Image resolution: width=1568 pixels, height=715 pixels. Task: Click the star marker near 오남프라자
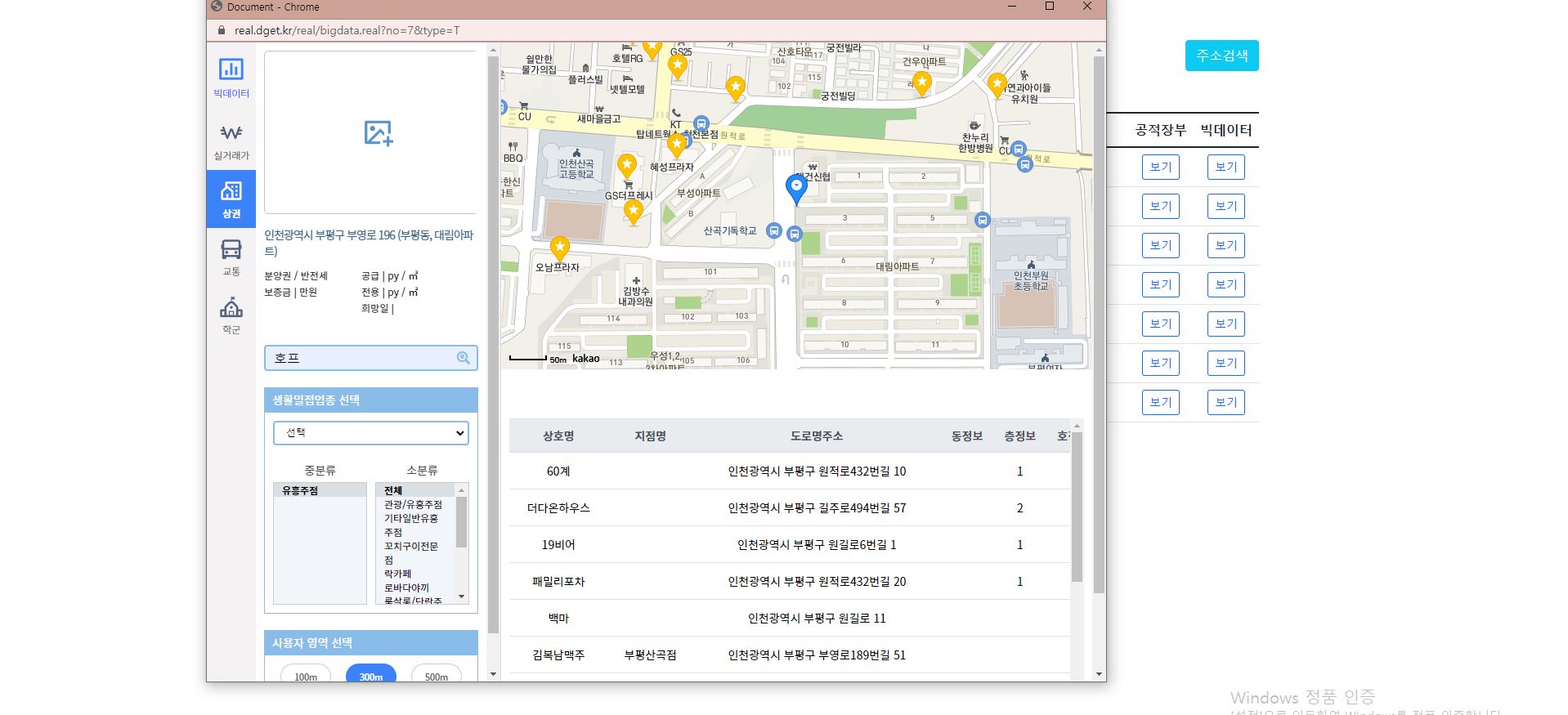(x=559, y=247)
